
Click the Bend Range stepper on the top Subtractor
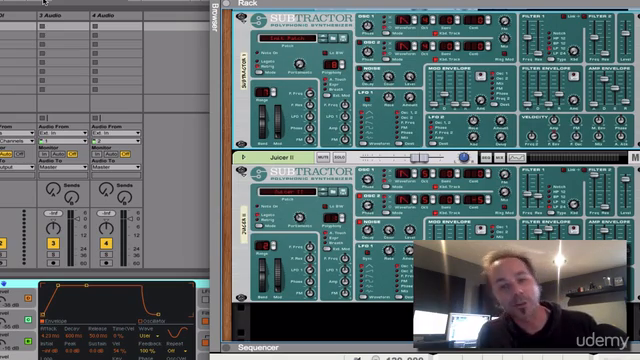(273, 92)
